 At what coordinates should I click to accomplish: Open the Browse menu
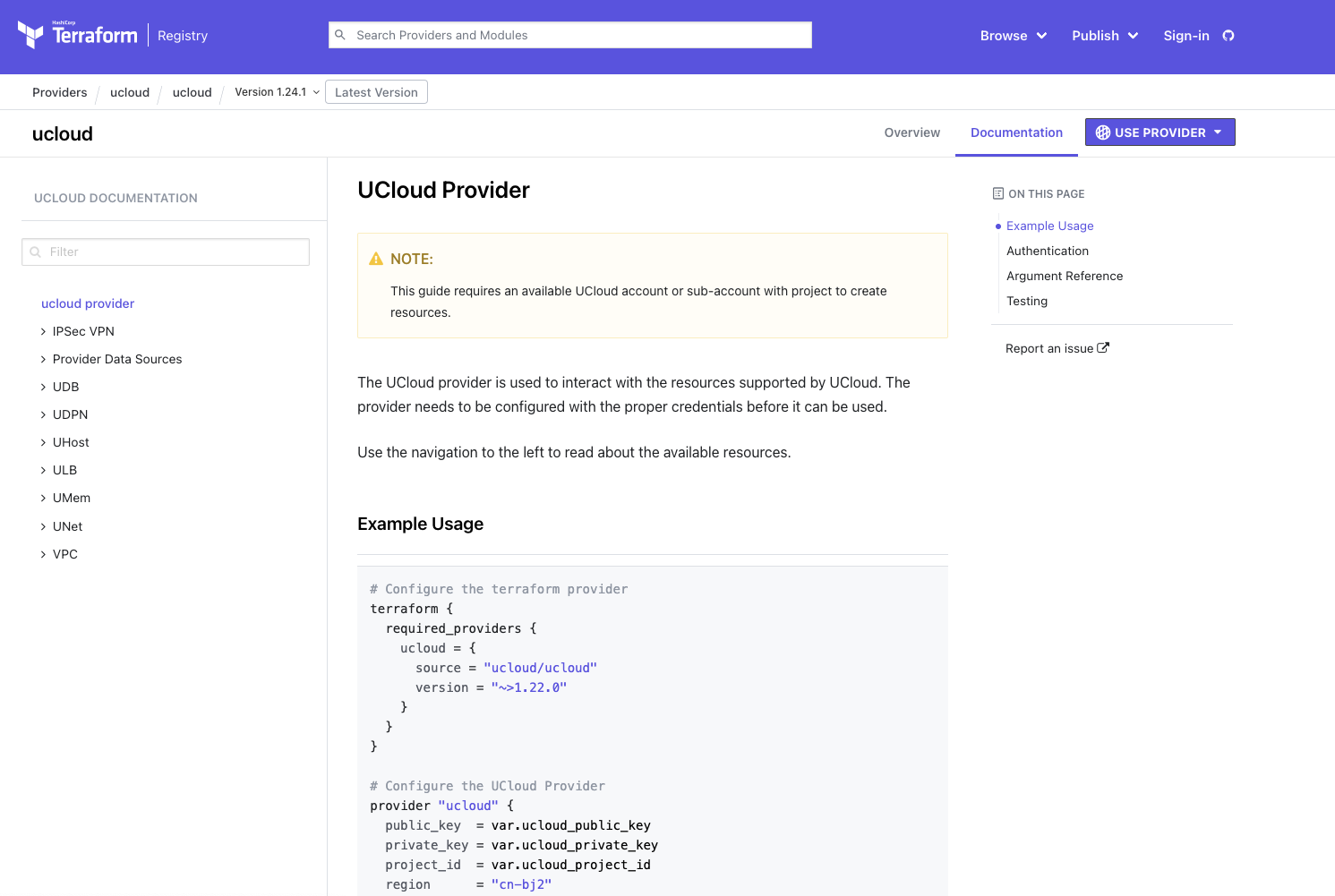click(1013, 36)
